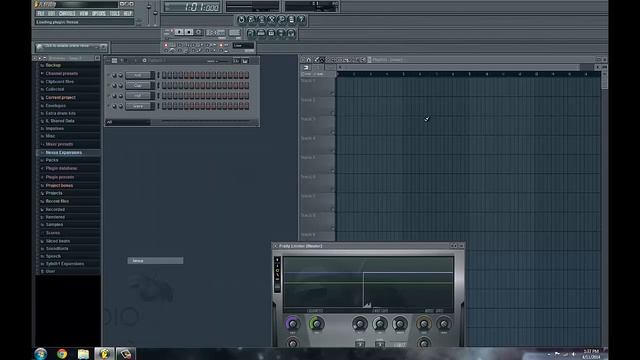Expand the Extra drum kits folder

coord(60,113)
